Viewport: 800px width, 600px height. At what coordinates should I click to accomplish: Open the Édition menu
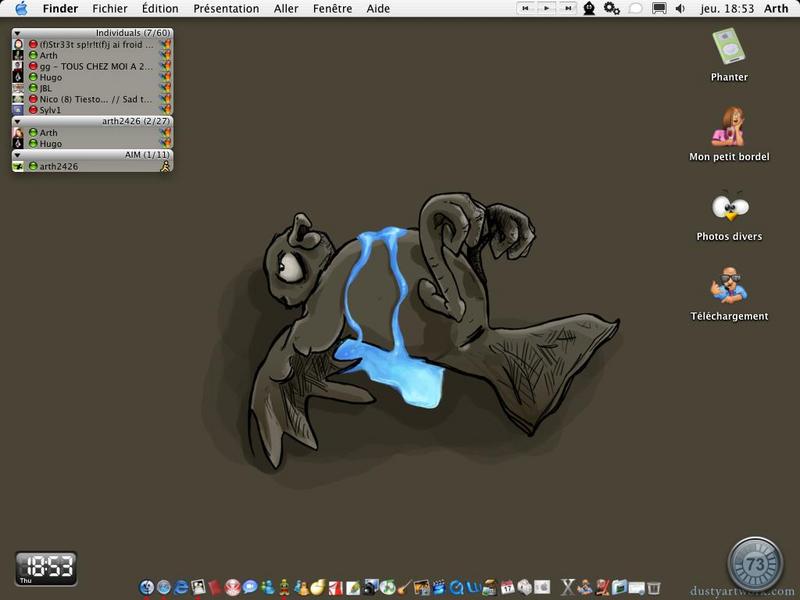click(x=160, y=9)
